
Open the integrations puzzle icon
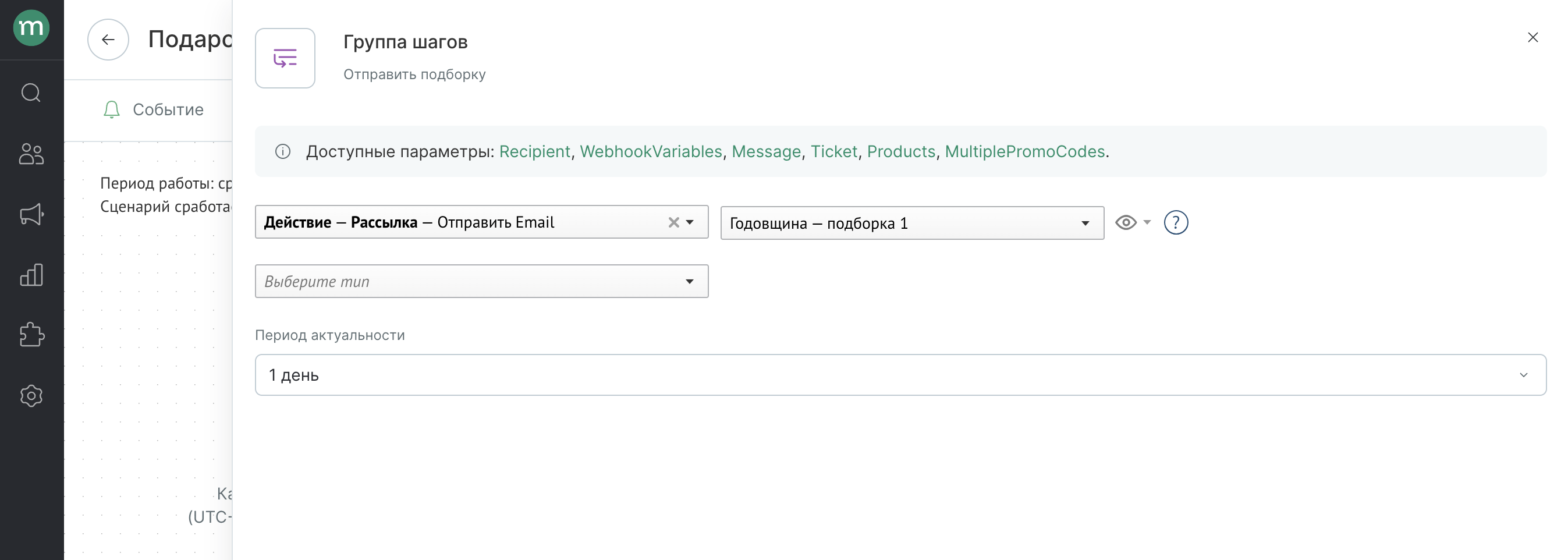pyautogui.click(x=31, y=335)
